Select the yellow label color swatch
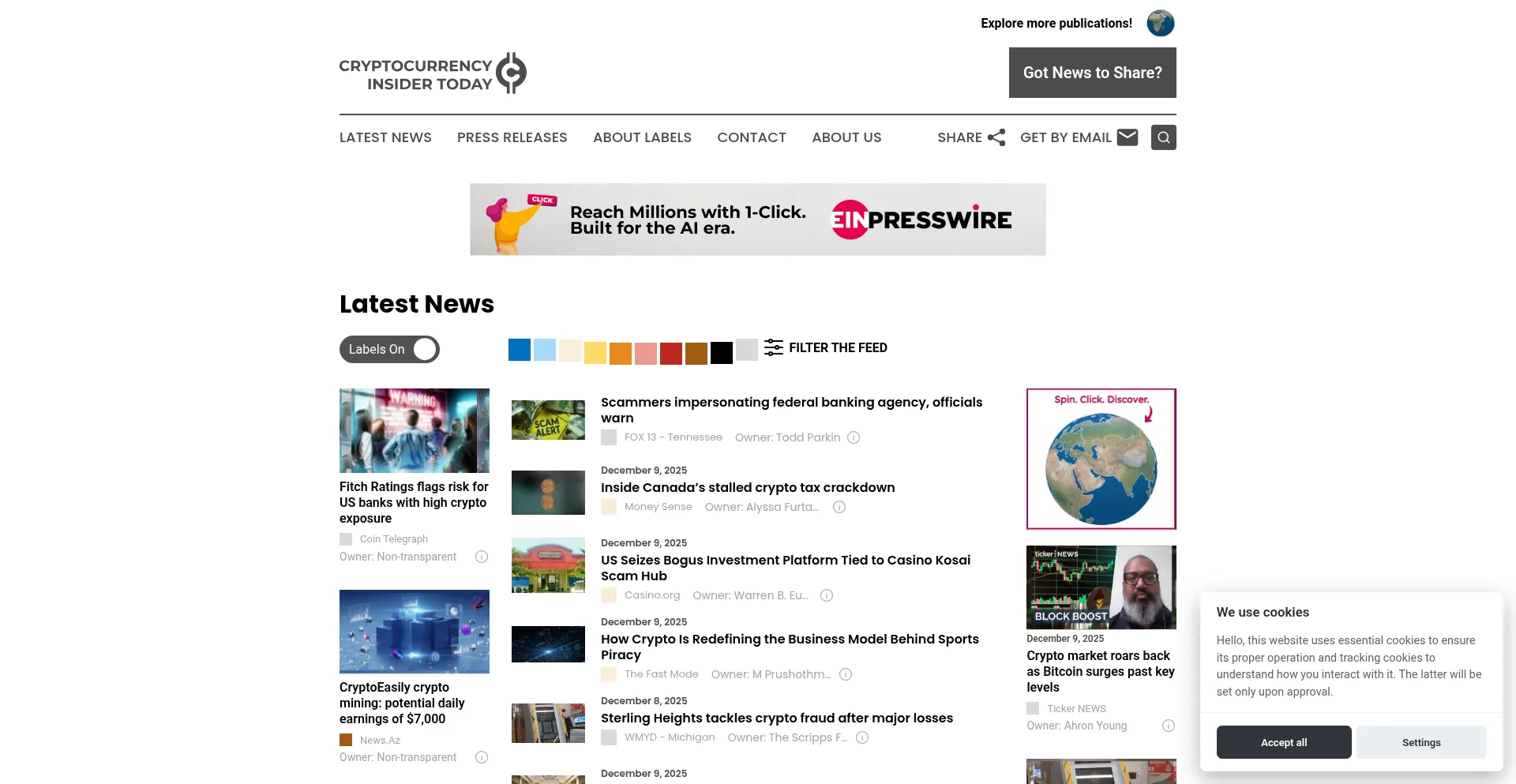This screenshot has height=784, width=1516. tap(595, 353)
